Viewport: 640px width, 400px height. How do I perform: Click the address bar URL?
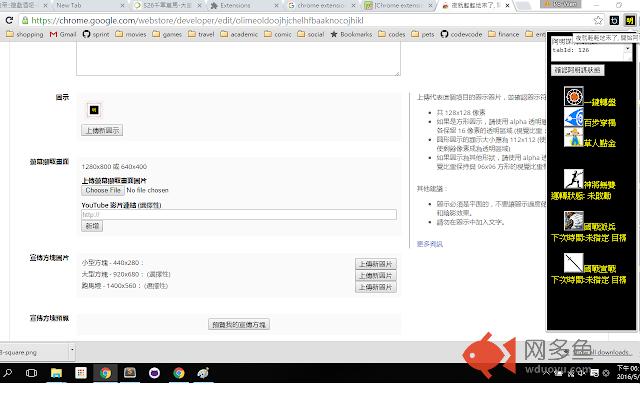click(x=197, y=20)
